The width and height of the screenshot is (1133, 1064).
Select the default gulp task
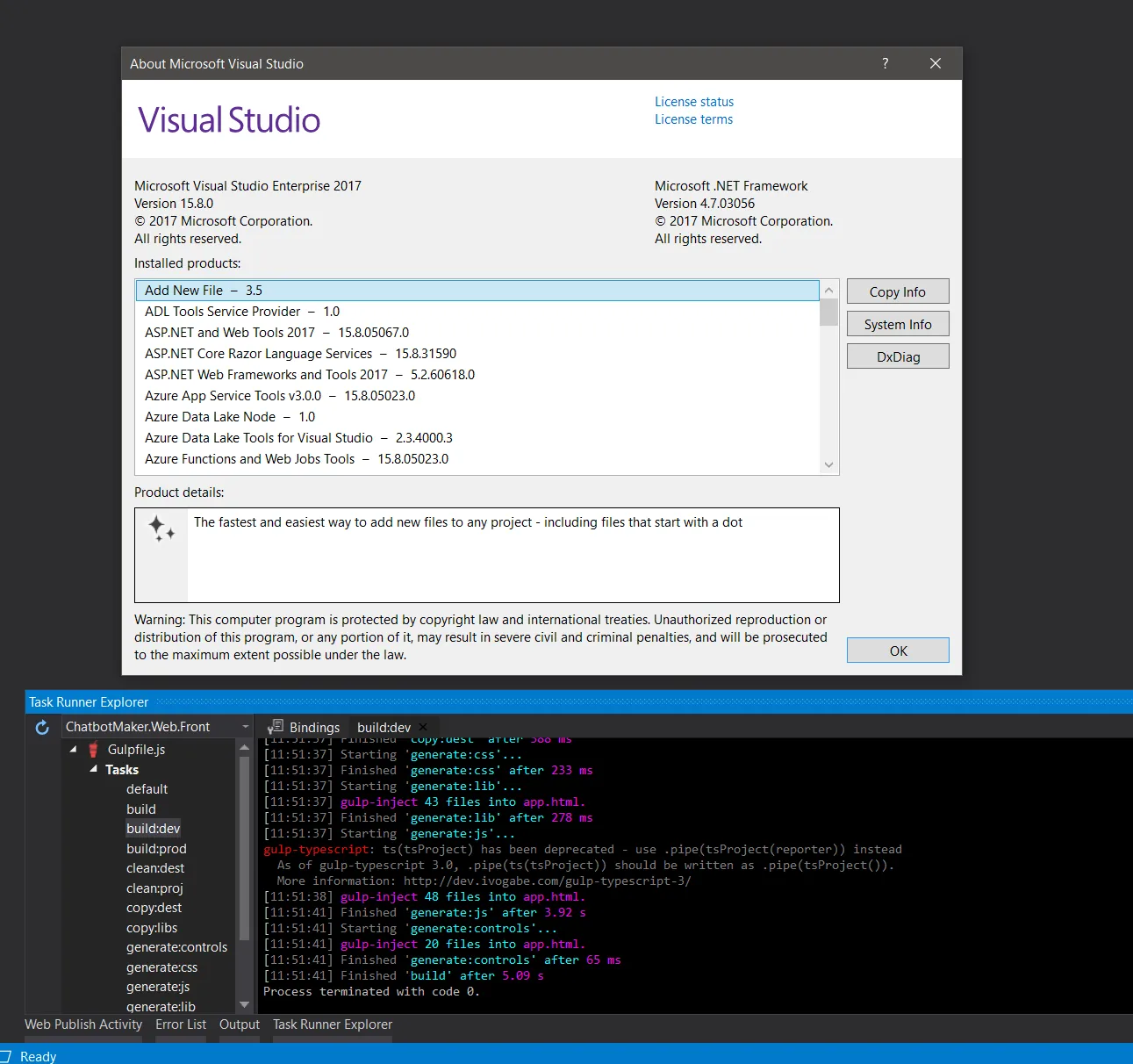tap(147, 789)
